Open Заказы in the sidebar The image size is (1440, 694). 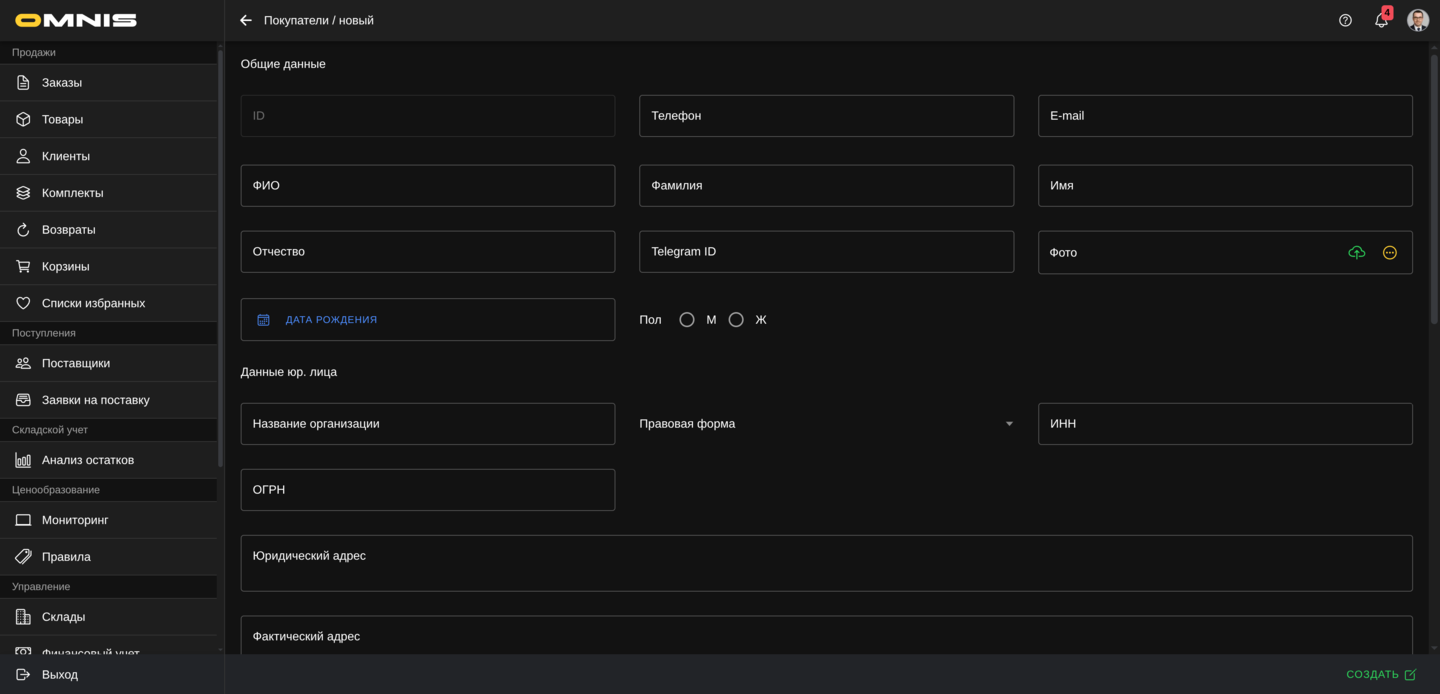click(62, 83)
